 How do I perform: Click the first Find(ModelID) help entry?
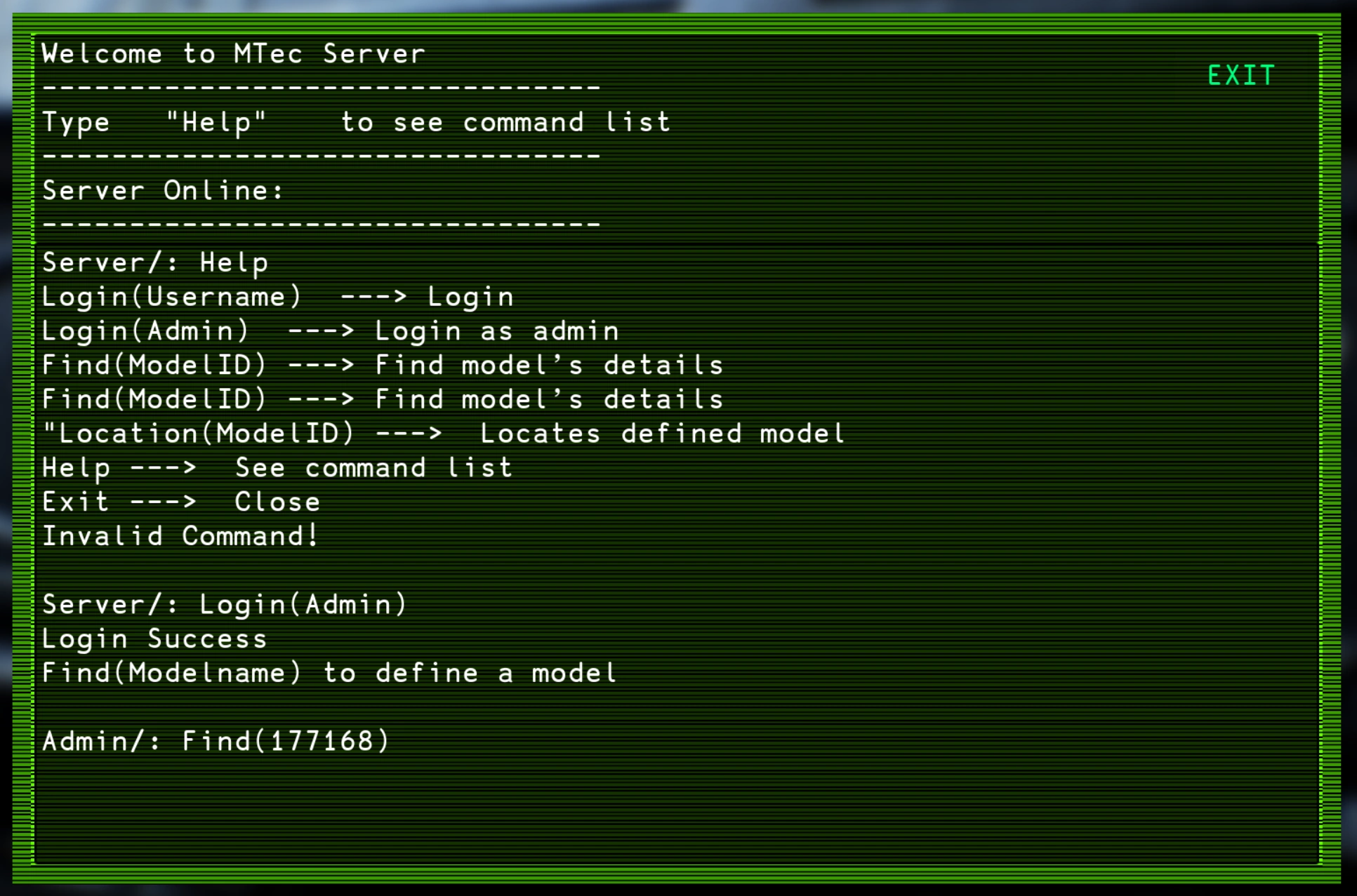point(382,366)
